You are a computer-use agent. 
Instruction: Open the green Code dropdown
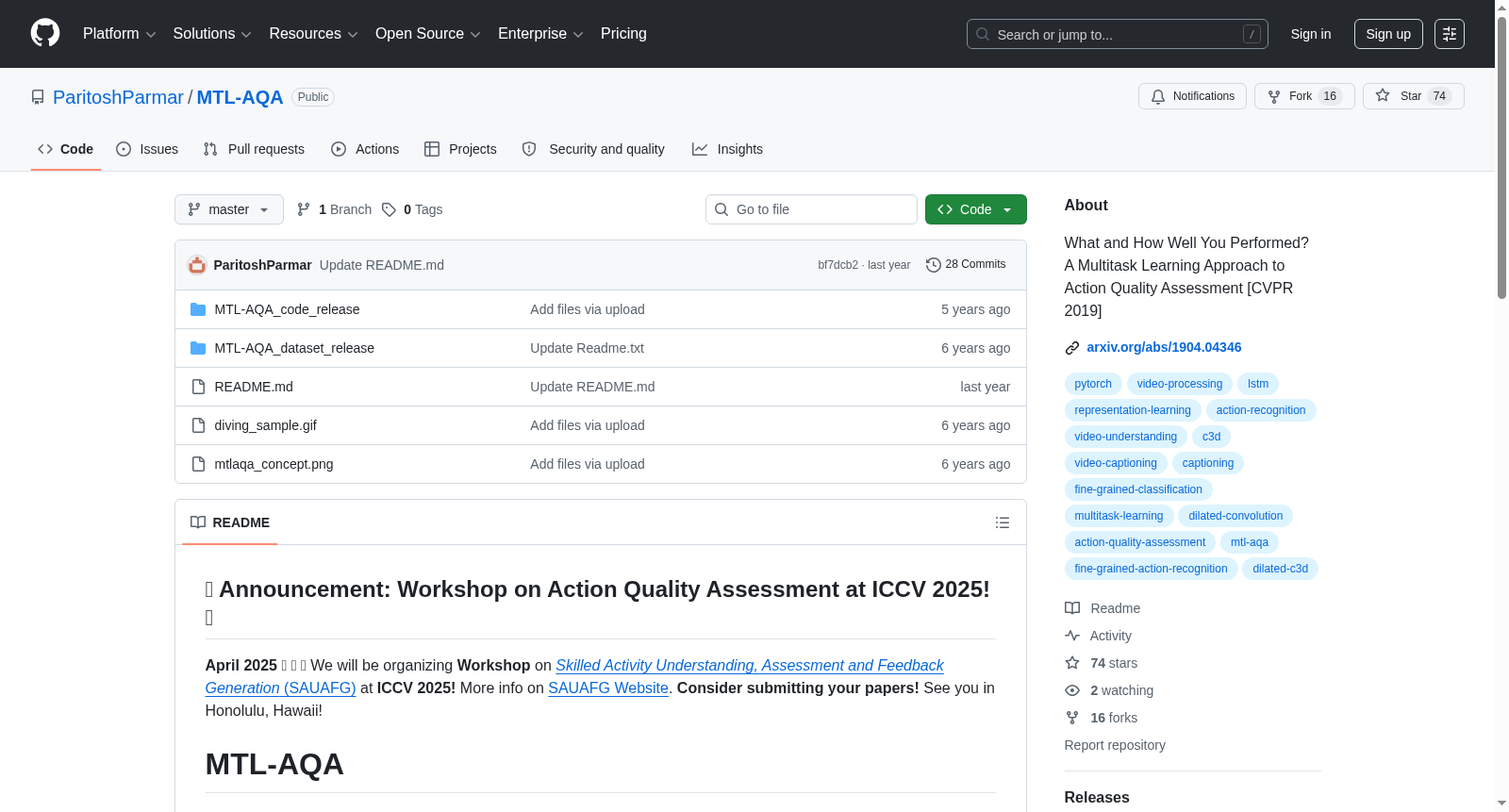(976, 209)
